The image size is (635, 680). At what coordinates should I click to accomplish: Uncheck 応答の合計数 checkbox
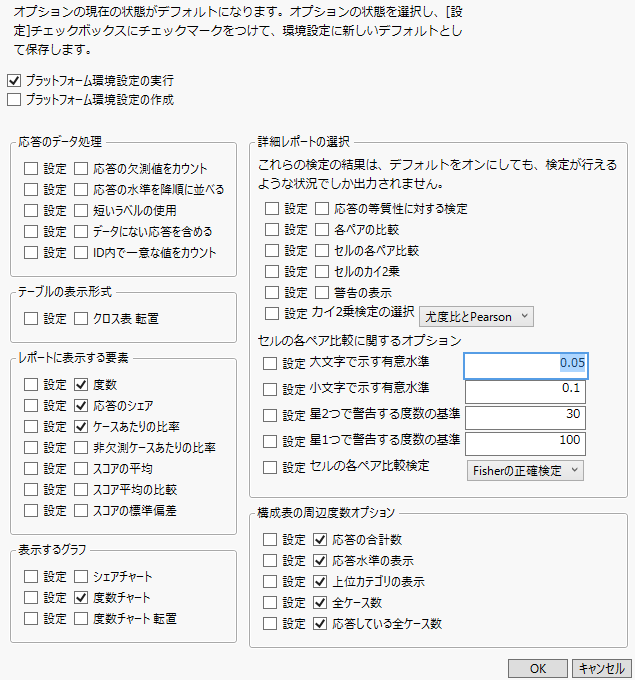(x=320, y=539)
